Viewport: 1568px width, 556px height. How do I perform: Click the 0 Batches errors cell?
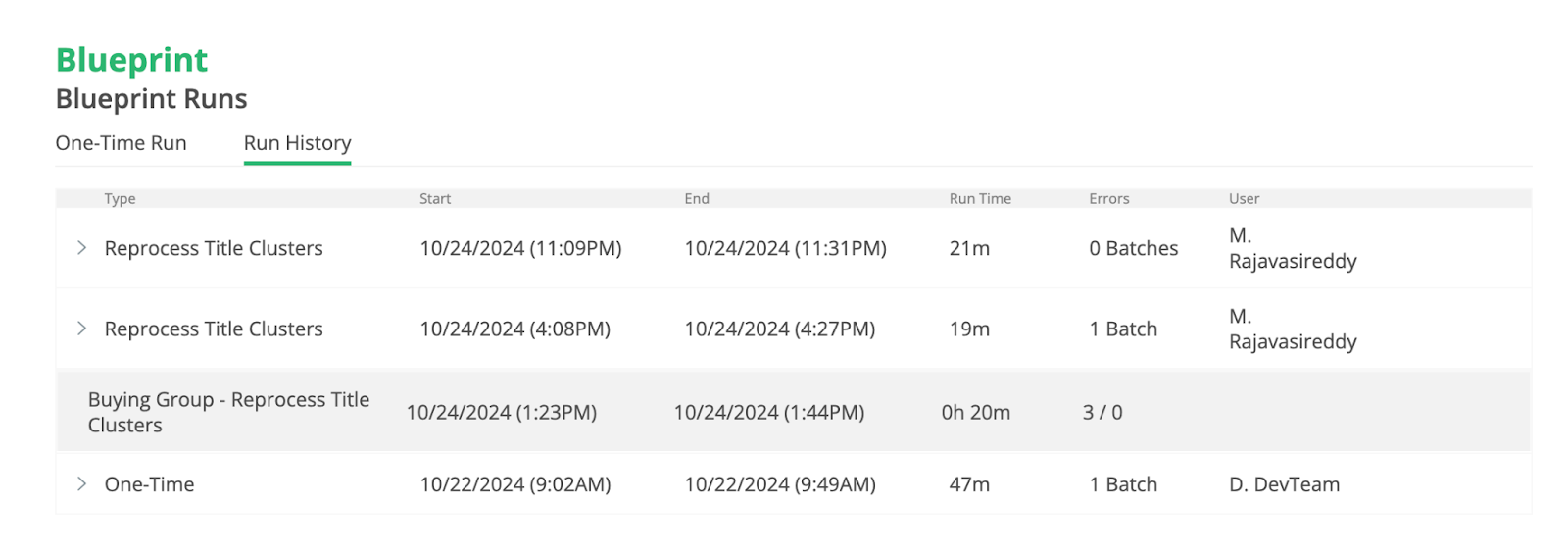pos(1134,249)
